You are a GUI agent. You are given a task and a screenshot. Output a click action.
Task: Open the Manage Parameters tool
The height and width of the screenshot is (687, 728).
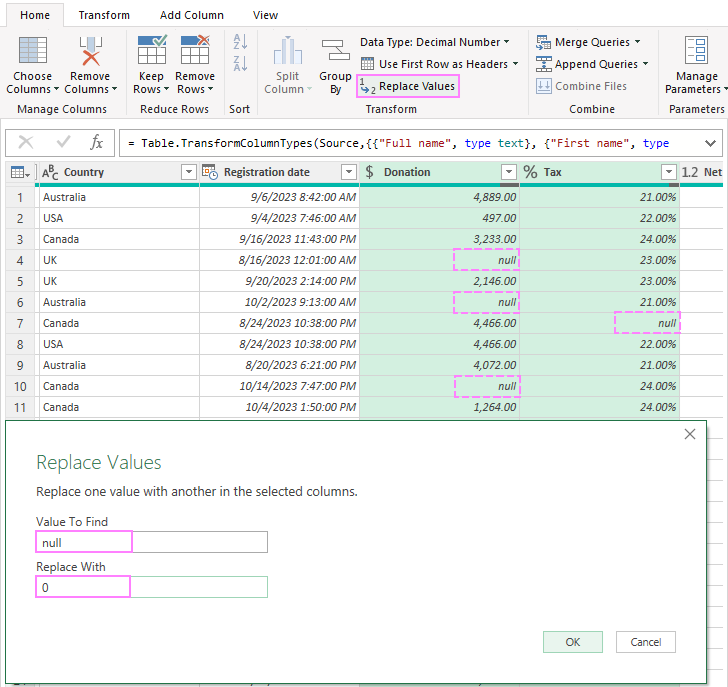pos(696,65)
